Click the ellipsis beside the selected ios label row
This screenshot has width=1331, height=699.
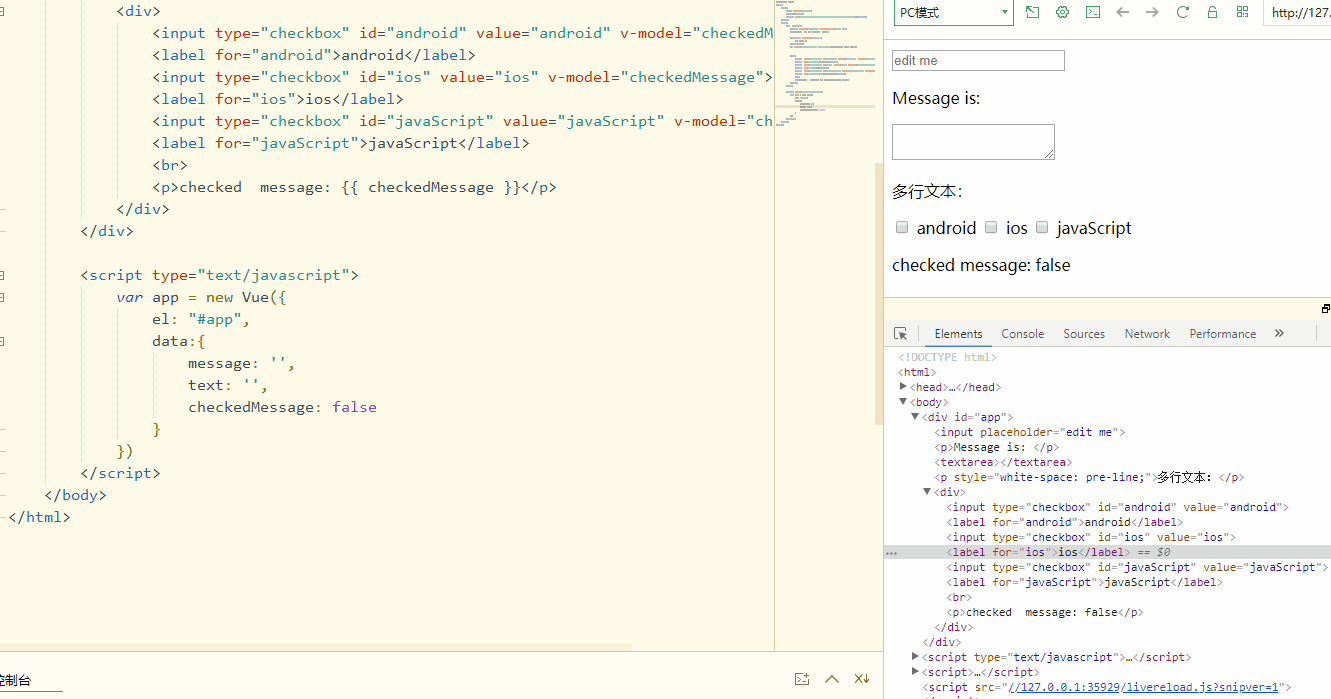point(891,552)
